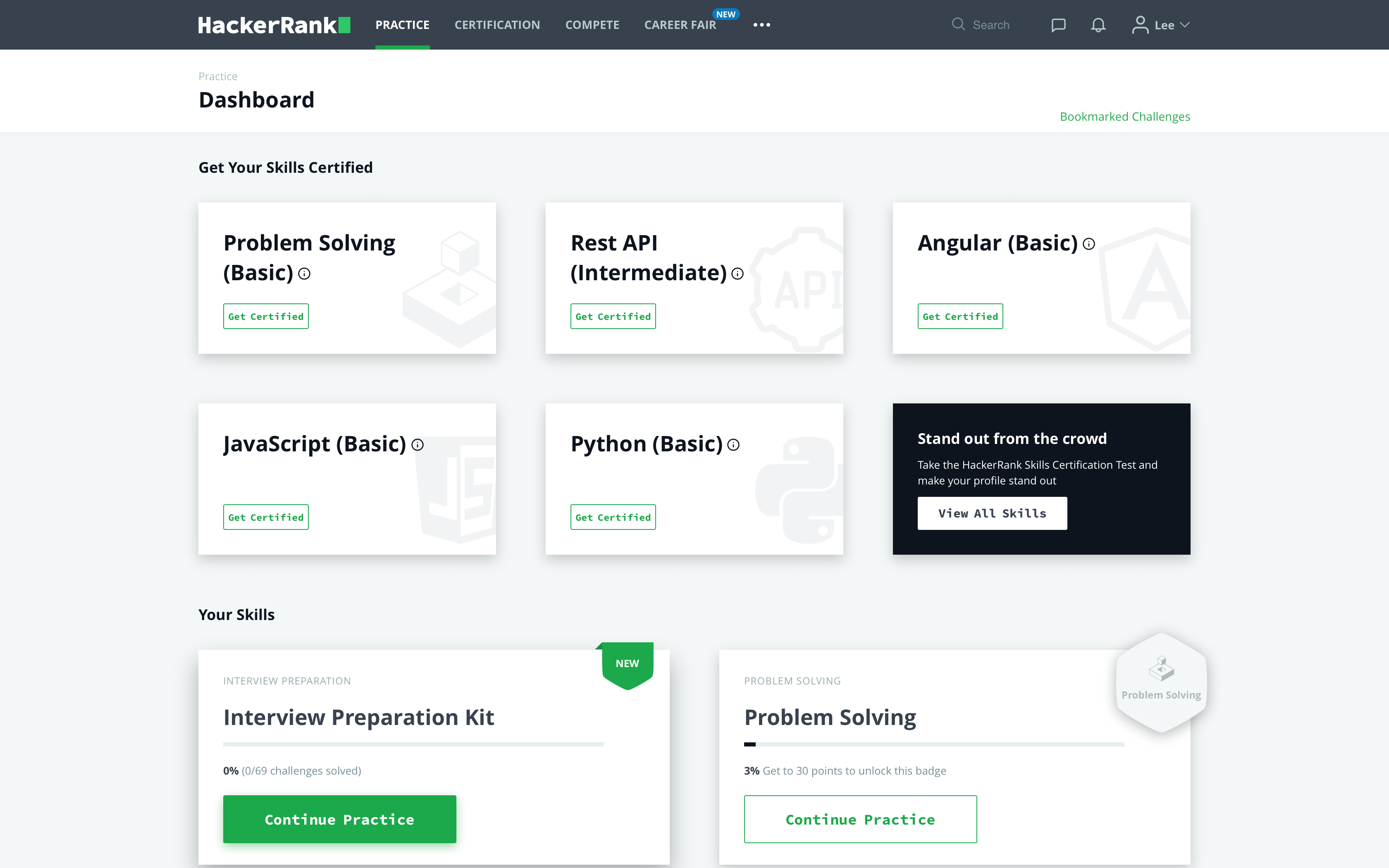Get Certified in Rest API (Intermediate)
Viewport: 1389px width, 868px height.
click(613, 316)
